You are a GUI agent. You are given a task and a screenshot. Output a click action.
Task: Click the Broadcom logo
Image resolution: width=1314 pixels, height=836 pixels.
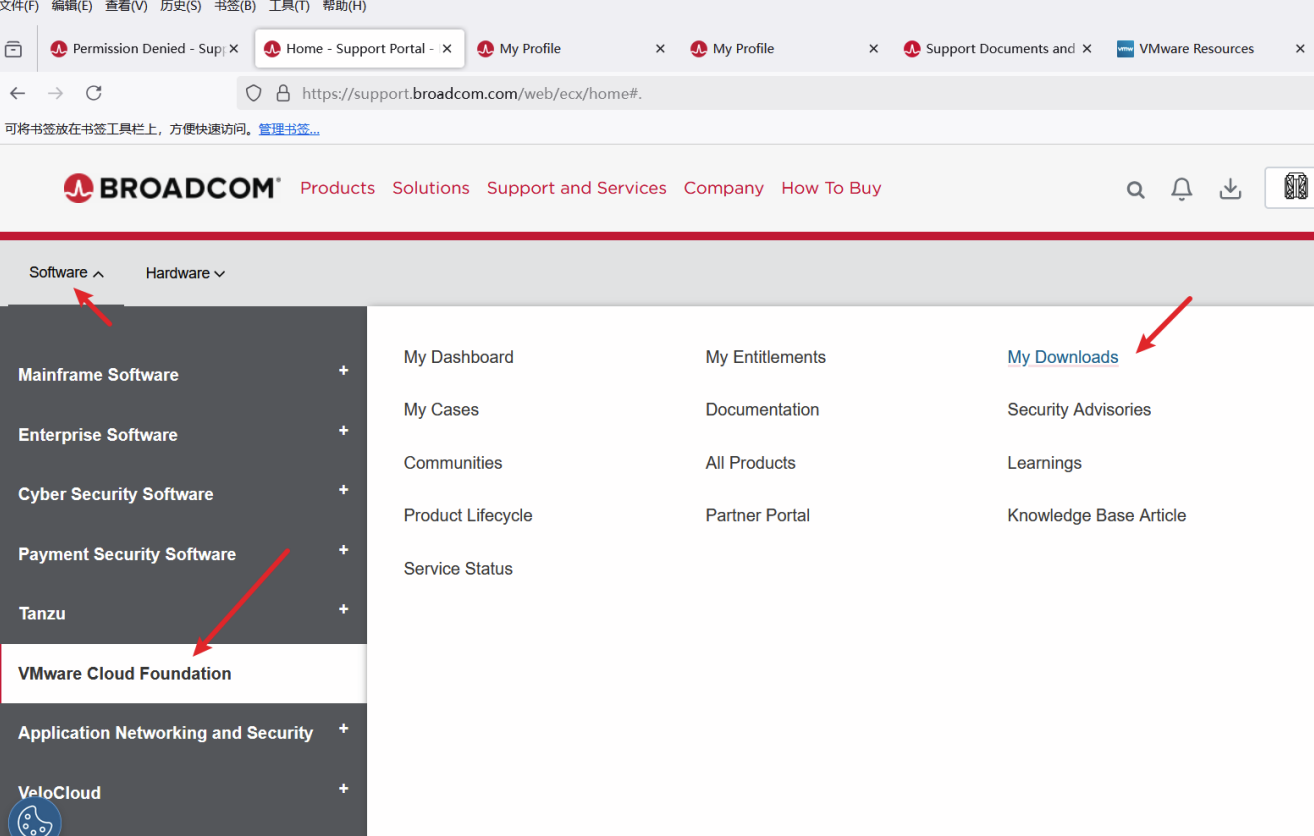click(x=172, y=188)
